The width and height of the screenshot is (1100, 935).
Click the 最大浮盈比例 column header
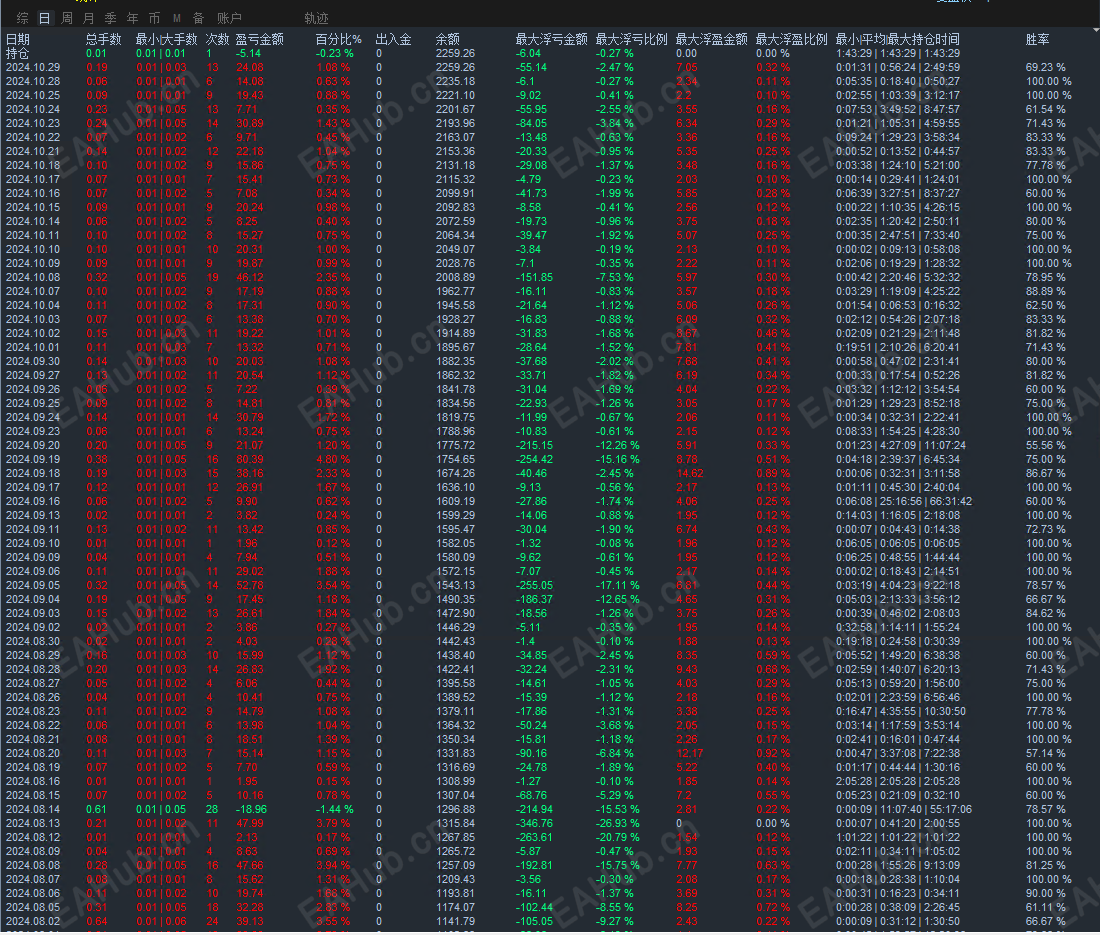tap(791, 39)
